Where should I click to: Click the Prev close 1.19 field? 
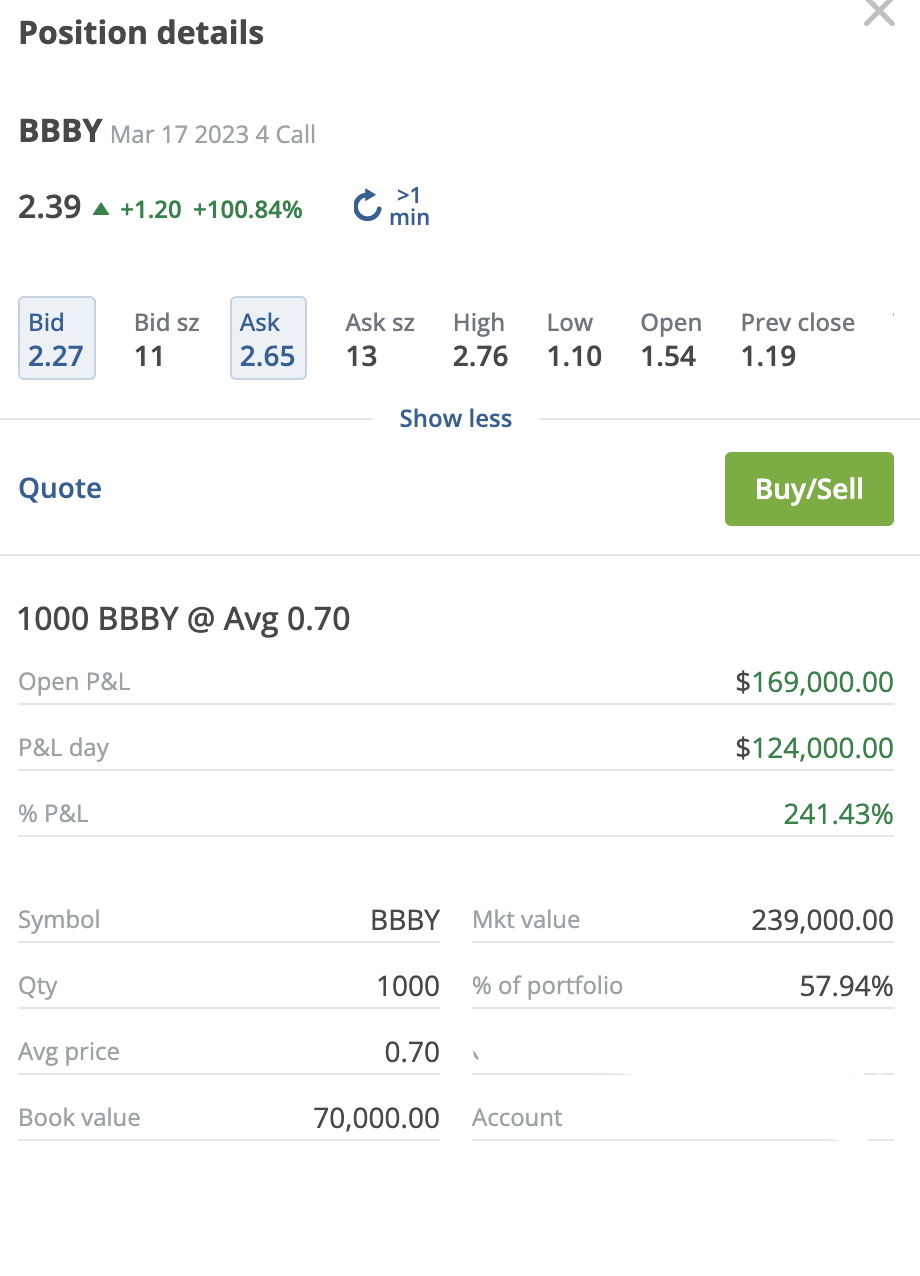pos(797,339)
